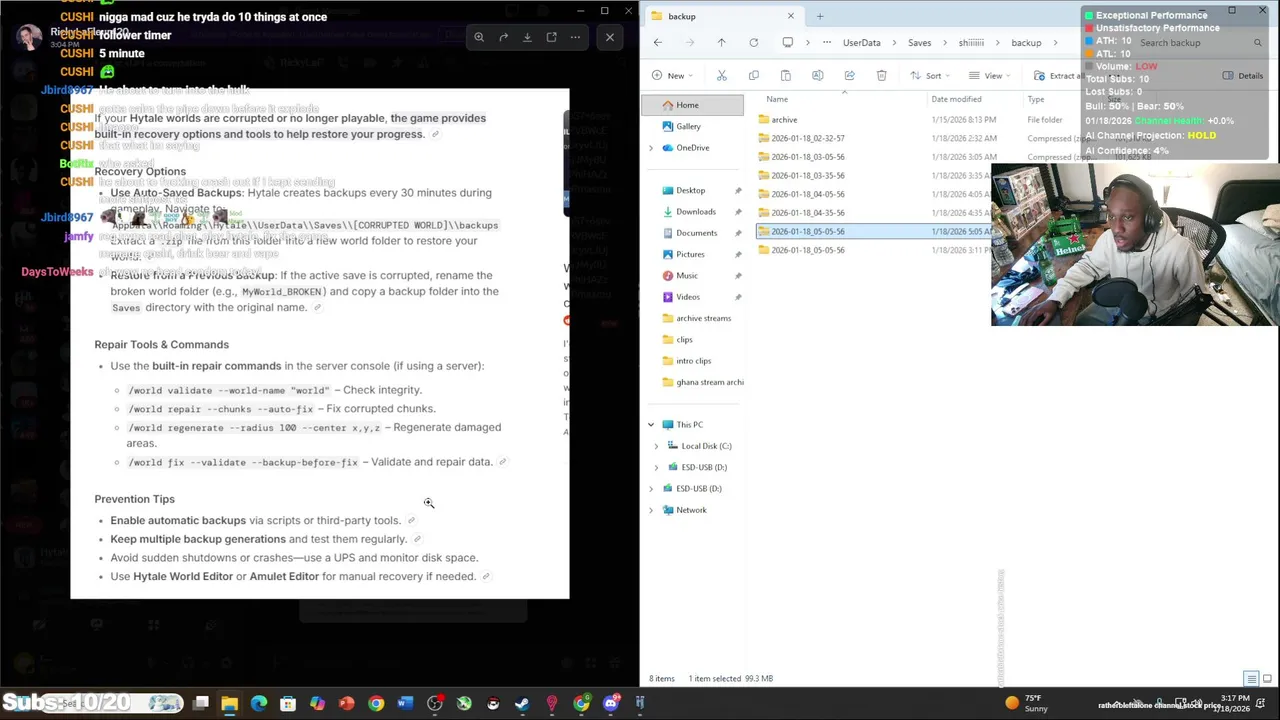Expand Local Disk (C:) node
The image size is (1280, 720).
pos(657,446)
